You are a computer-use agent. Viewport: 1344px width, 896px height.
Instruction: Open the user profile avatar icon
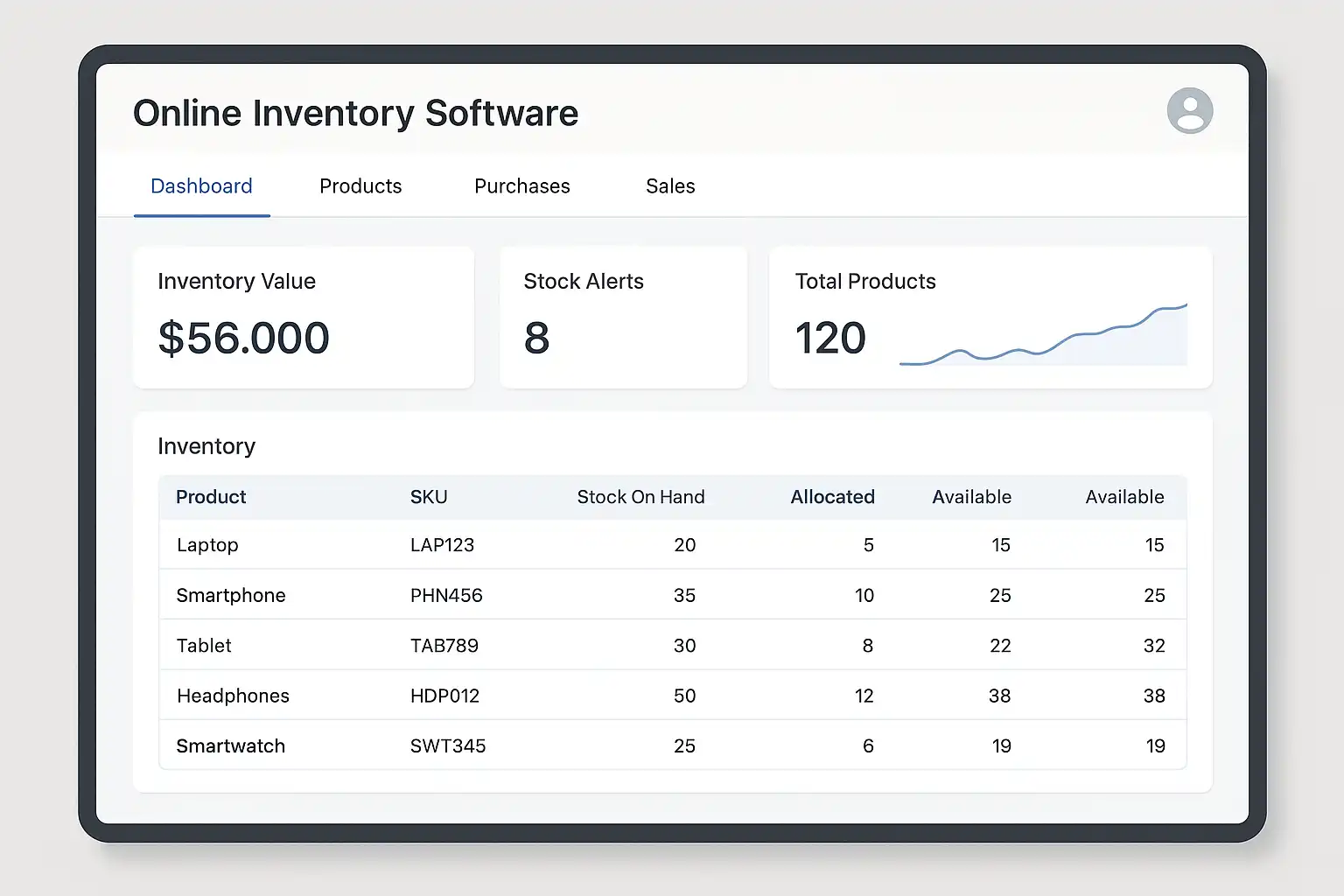[1189, 111]
